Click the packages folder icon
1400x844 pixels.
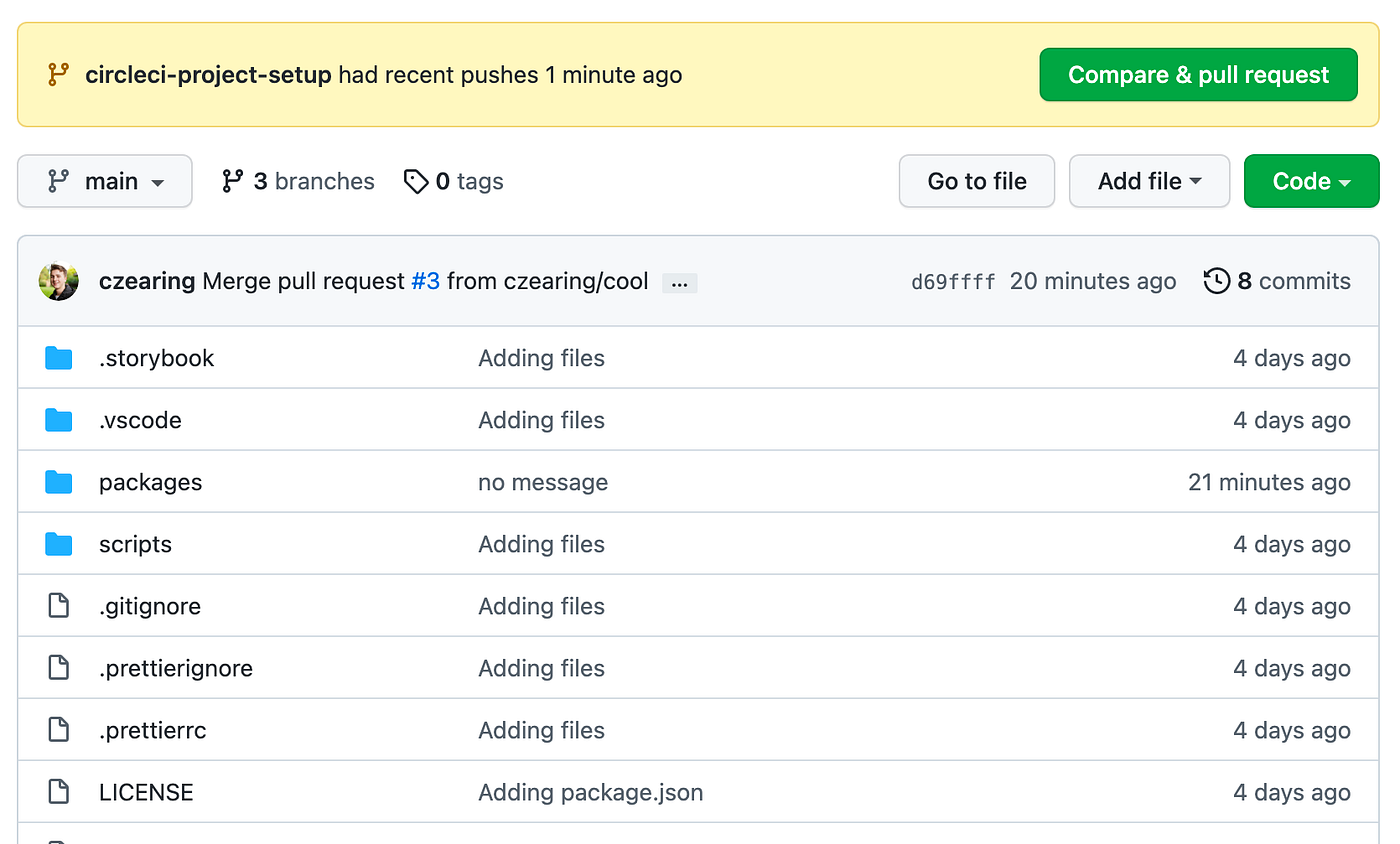coord(59,482)
